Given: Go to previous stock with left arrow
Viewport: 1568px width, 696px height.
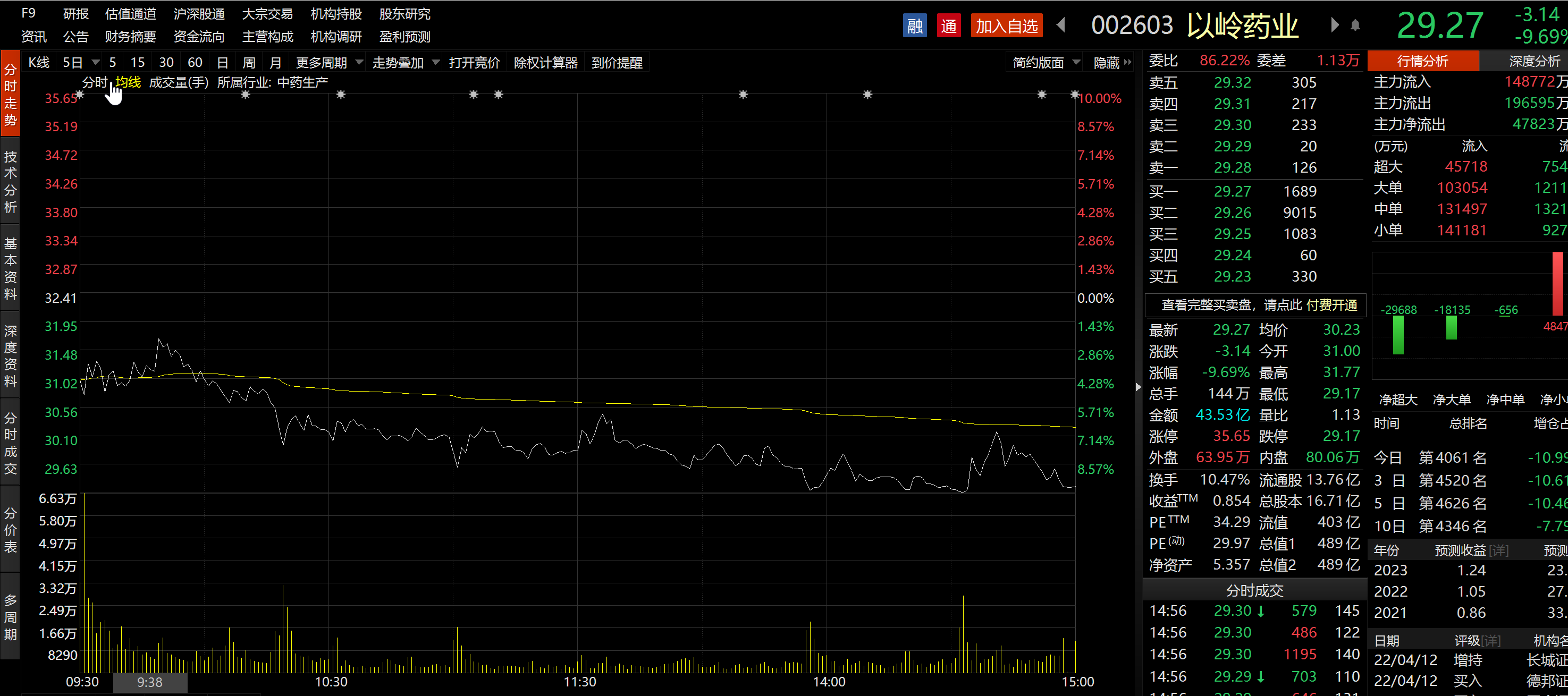Looking at the screenshot, I should pos(1061,25).
